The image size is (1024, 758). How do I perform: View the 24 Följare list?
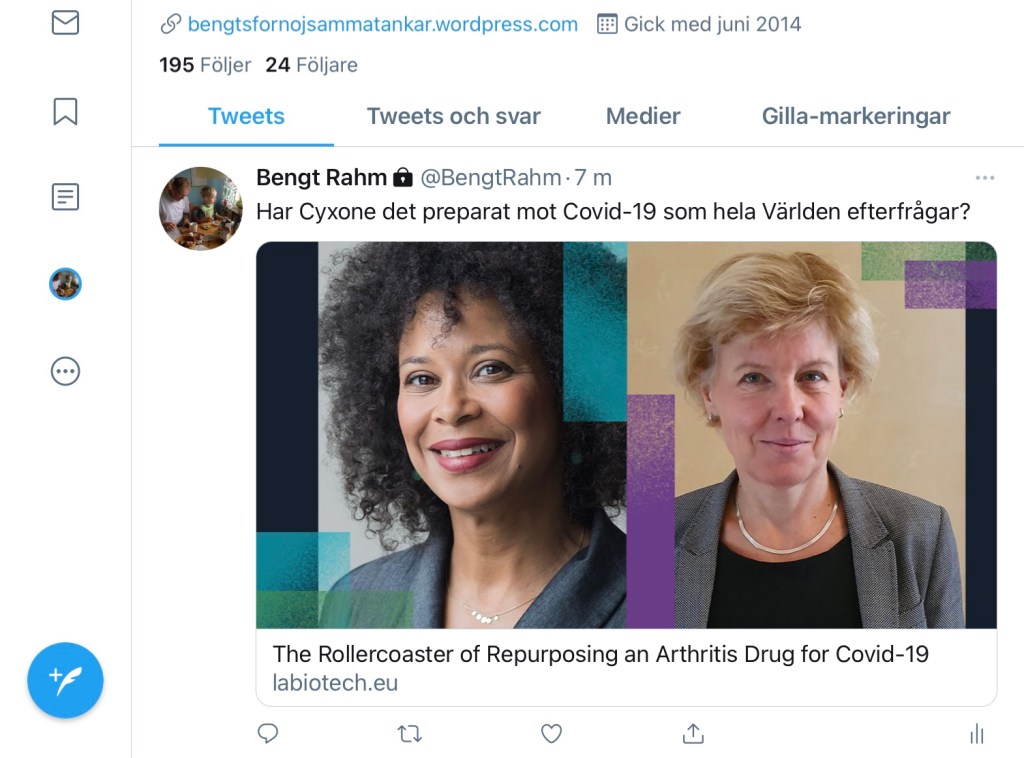pyautogui.click(x=311, y=65)
